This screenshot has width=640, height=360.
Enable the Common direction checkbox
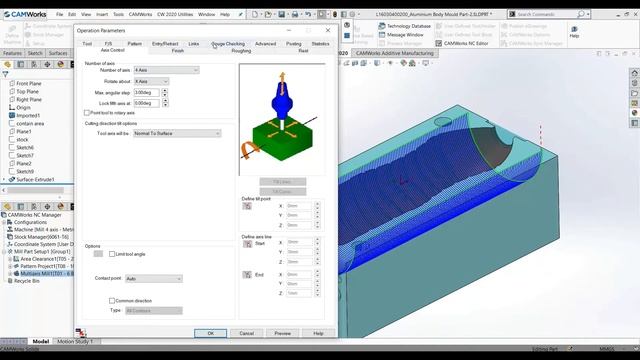coord(112,300)
